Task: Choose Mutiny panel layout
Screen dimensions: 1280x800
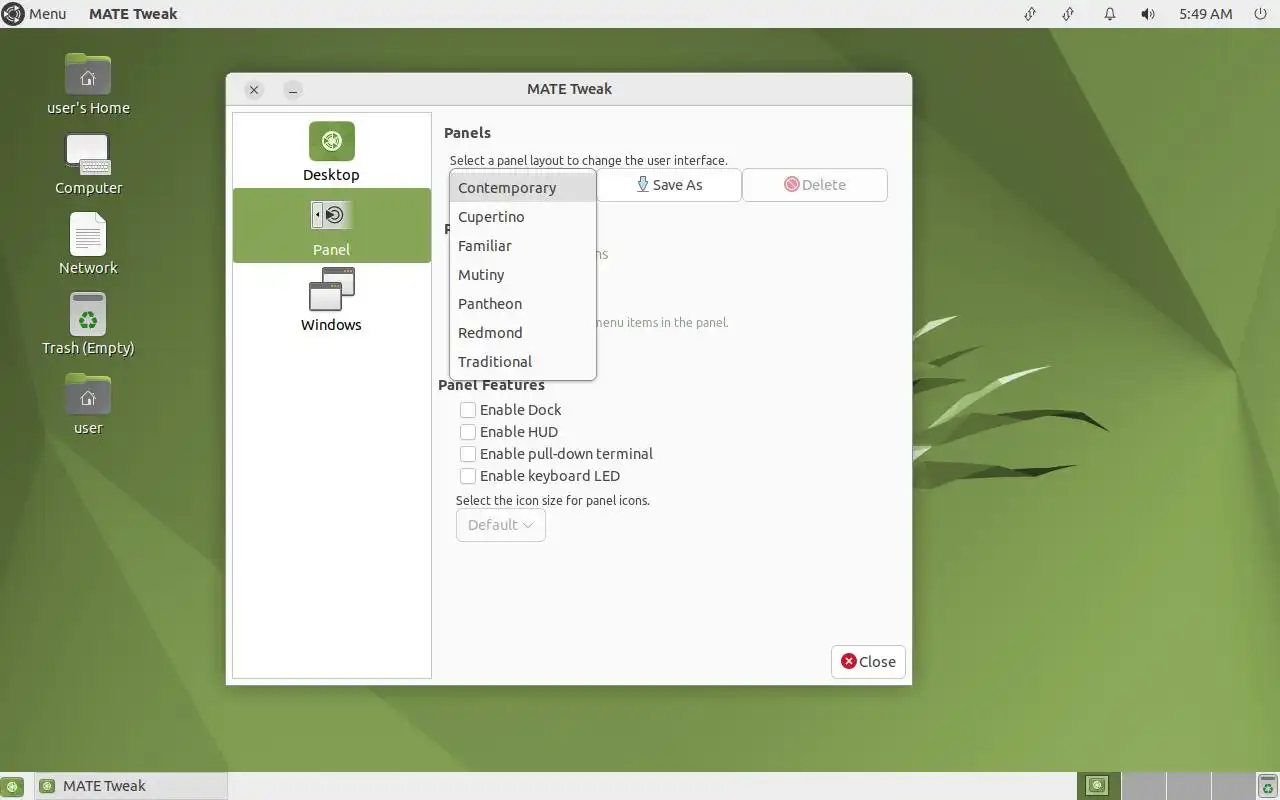Action: (523, 275)
